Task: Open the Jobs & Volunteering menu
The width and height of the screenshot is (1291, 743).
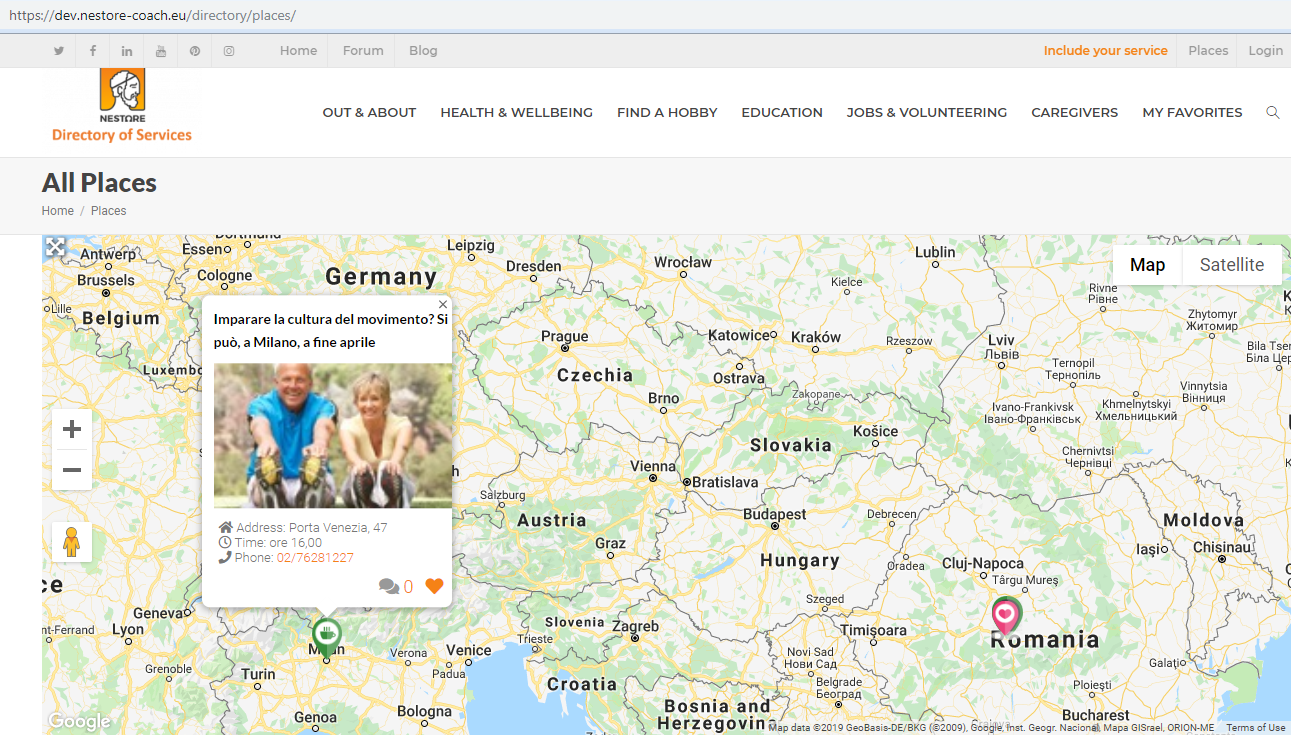Action: (927, 113)
